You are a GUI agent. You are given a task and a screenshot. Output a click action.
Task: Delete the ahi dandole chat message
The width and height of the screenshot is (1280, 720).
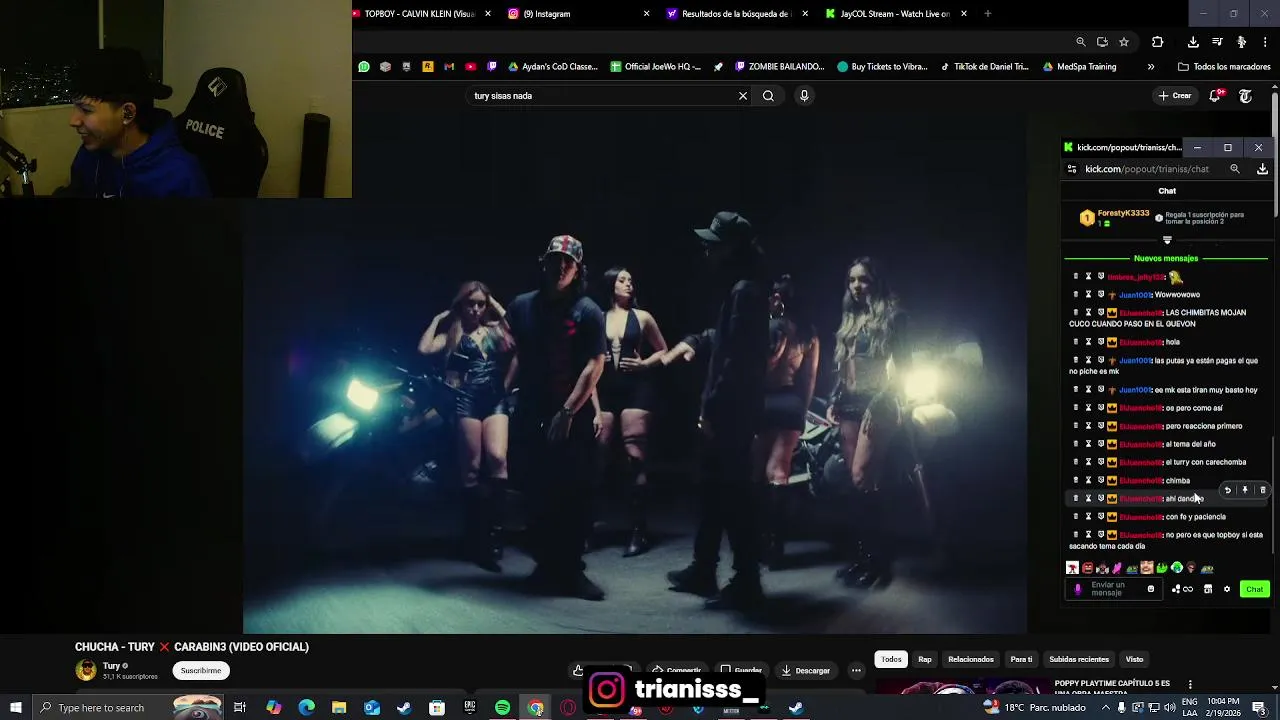(x=1262, y=490)
